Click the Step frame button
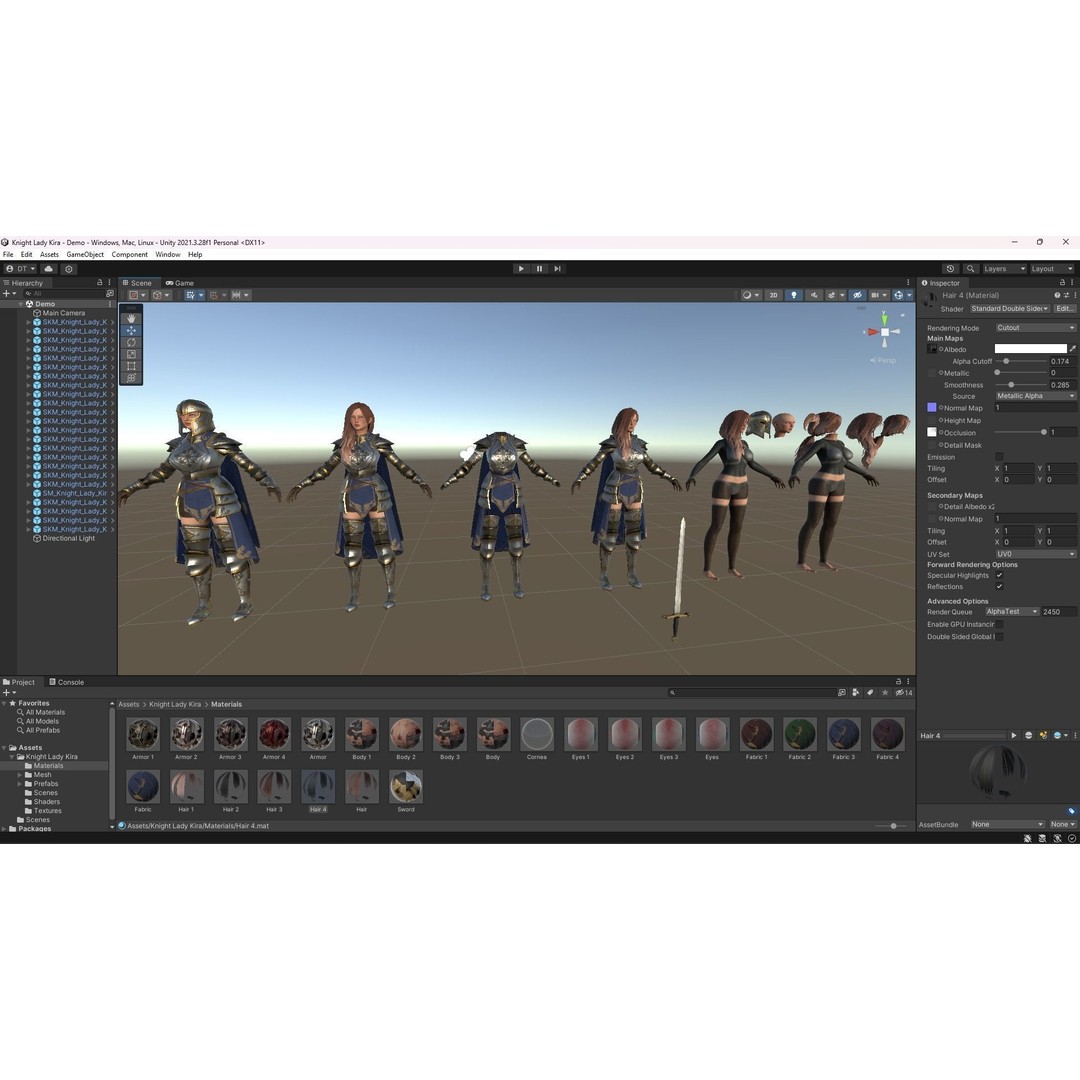This screenshot has height=1080, width=1080. click(557, 269)
